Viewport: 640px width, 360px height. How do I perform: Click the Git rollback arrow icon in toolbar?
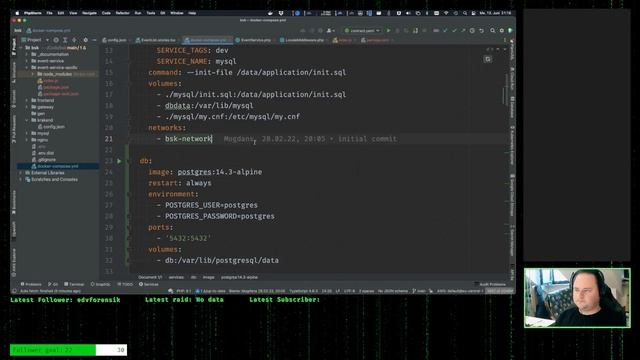click(x=482, y=31)
